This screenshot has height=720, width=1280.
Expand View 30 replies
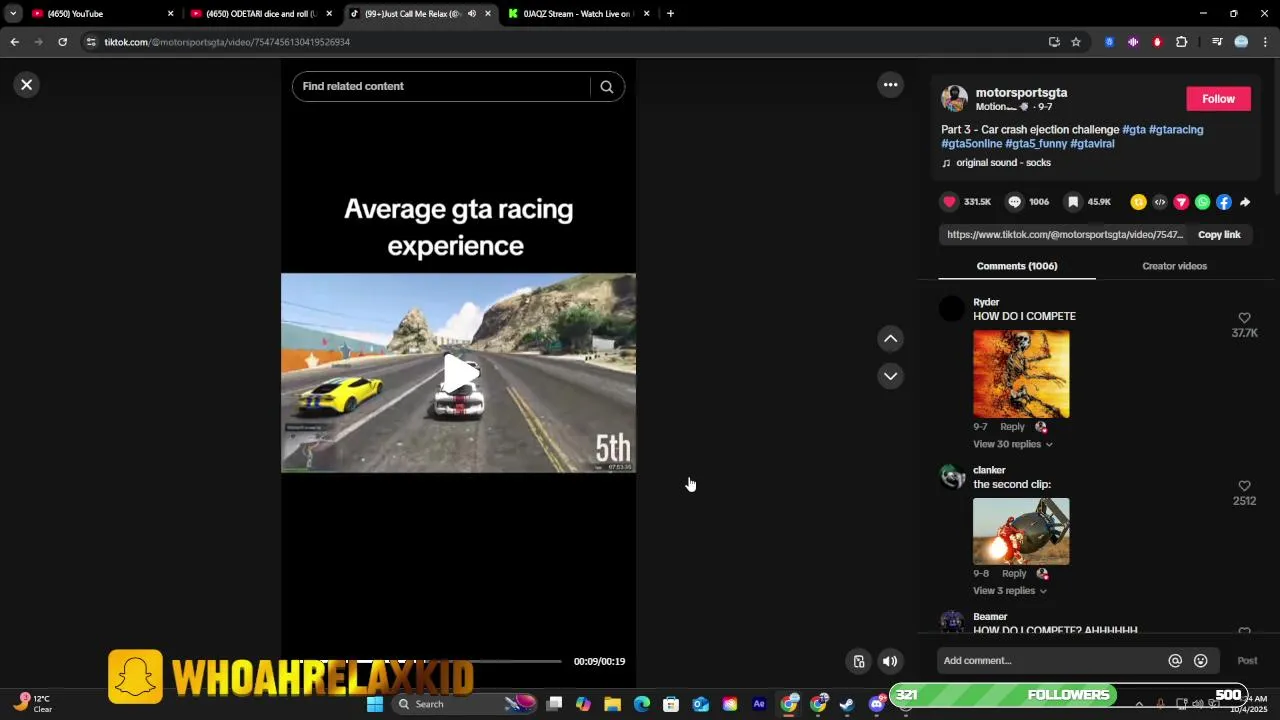1012,444
